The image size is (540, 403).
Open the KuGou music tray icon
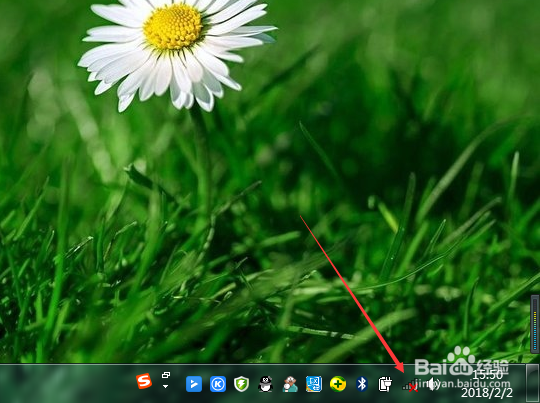point(218,384)
